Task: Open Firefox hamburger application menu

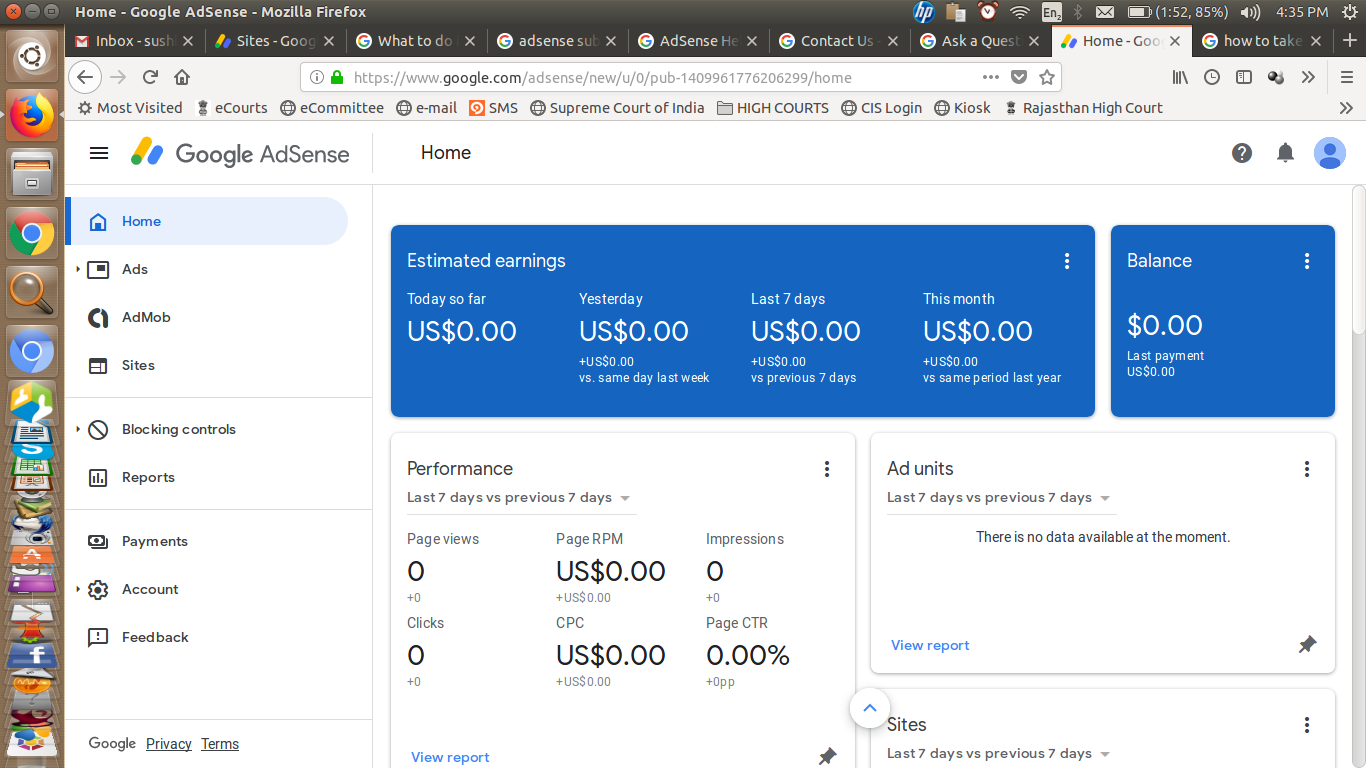Action: (1347, 77)
